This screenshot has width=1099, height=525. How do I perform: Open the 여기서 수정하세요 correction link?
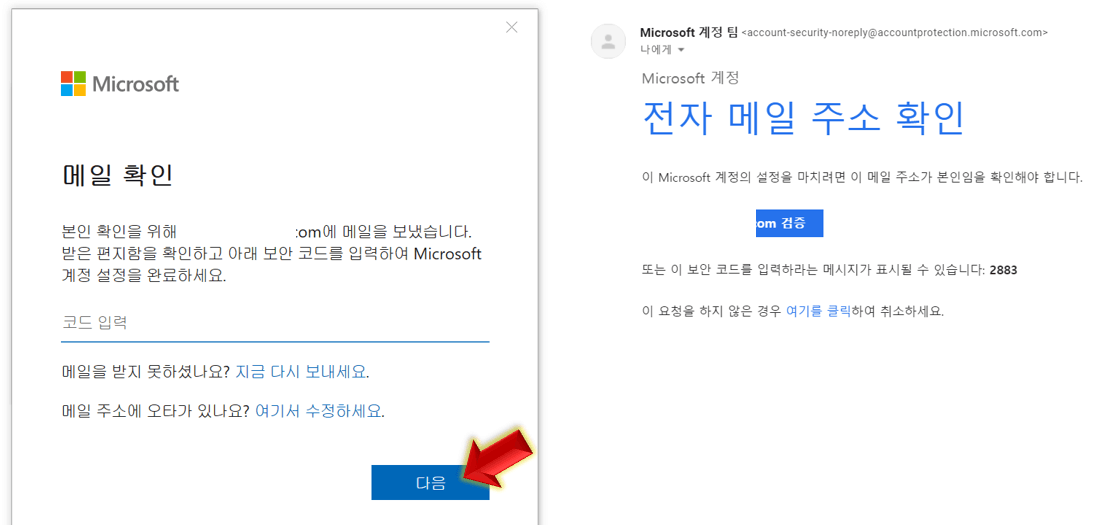coord(318,411)
